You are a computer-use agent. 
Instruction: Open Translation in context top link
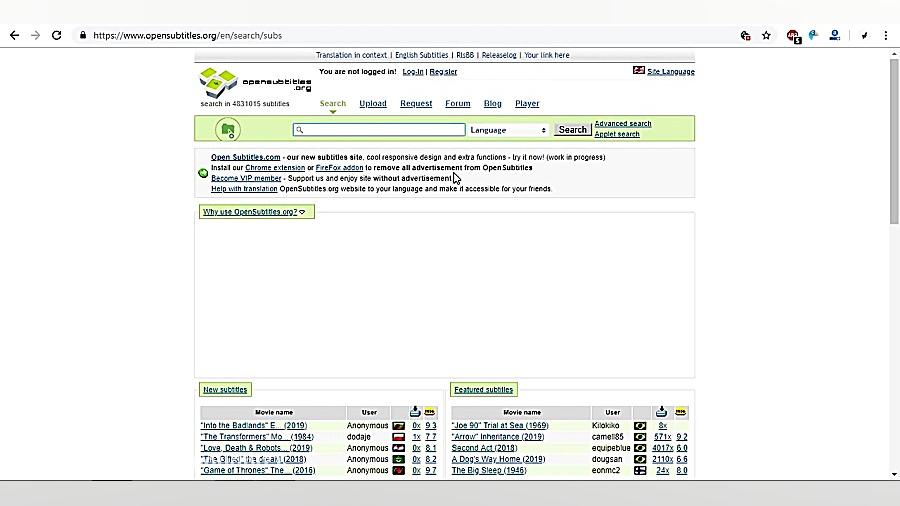click(x=351, y=55)
